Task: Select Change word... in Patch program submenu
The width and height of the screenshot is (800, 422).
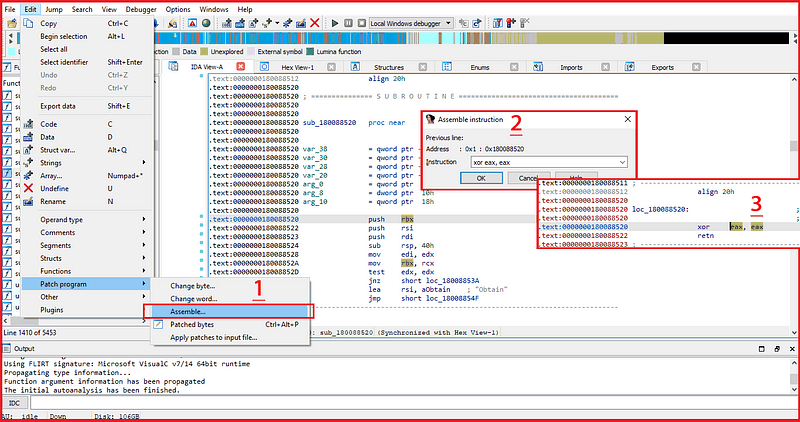Action: coord(230,299)
